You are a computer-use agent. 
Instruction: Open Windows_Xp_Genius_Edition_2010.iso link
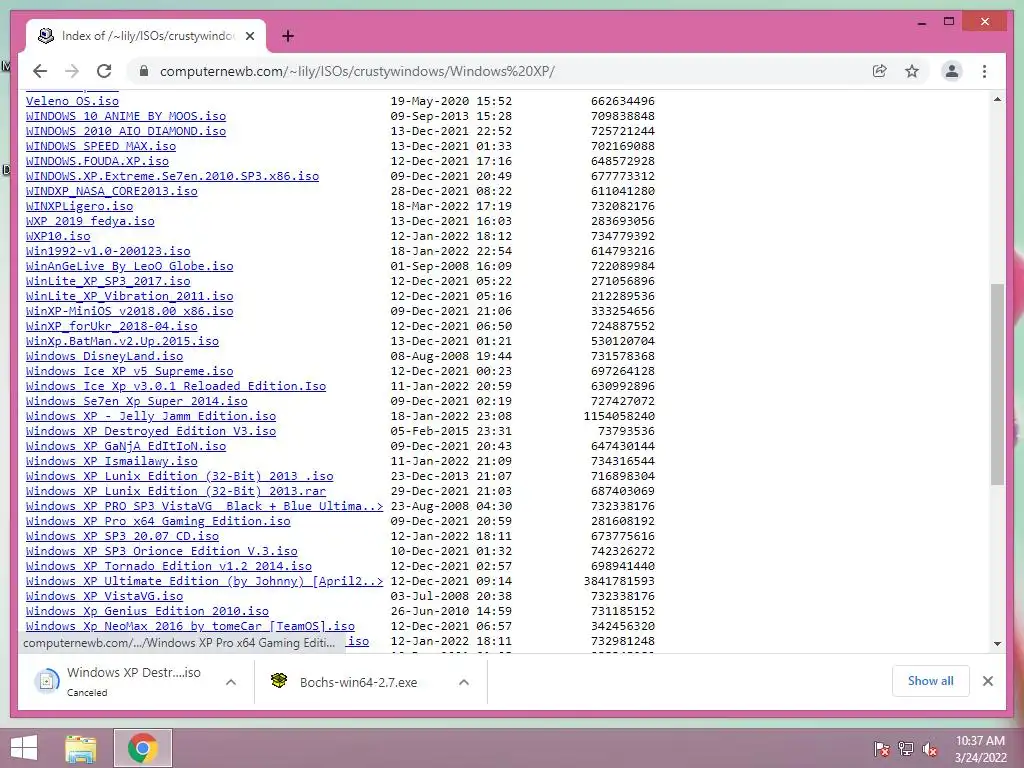click(x=147, y=612)
